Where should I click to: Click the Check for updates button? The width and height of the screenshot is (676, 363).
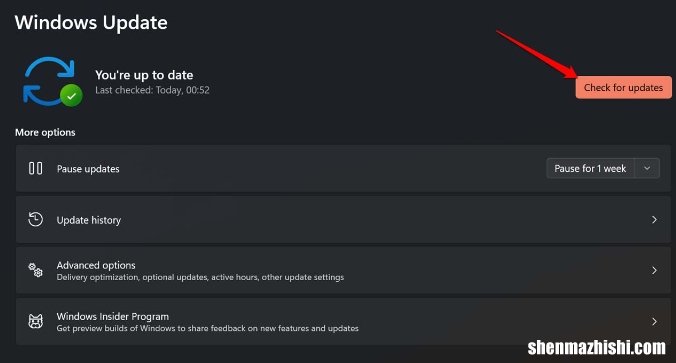click(x=623, y=88)
